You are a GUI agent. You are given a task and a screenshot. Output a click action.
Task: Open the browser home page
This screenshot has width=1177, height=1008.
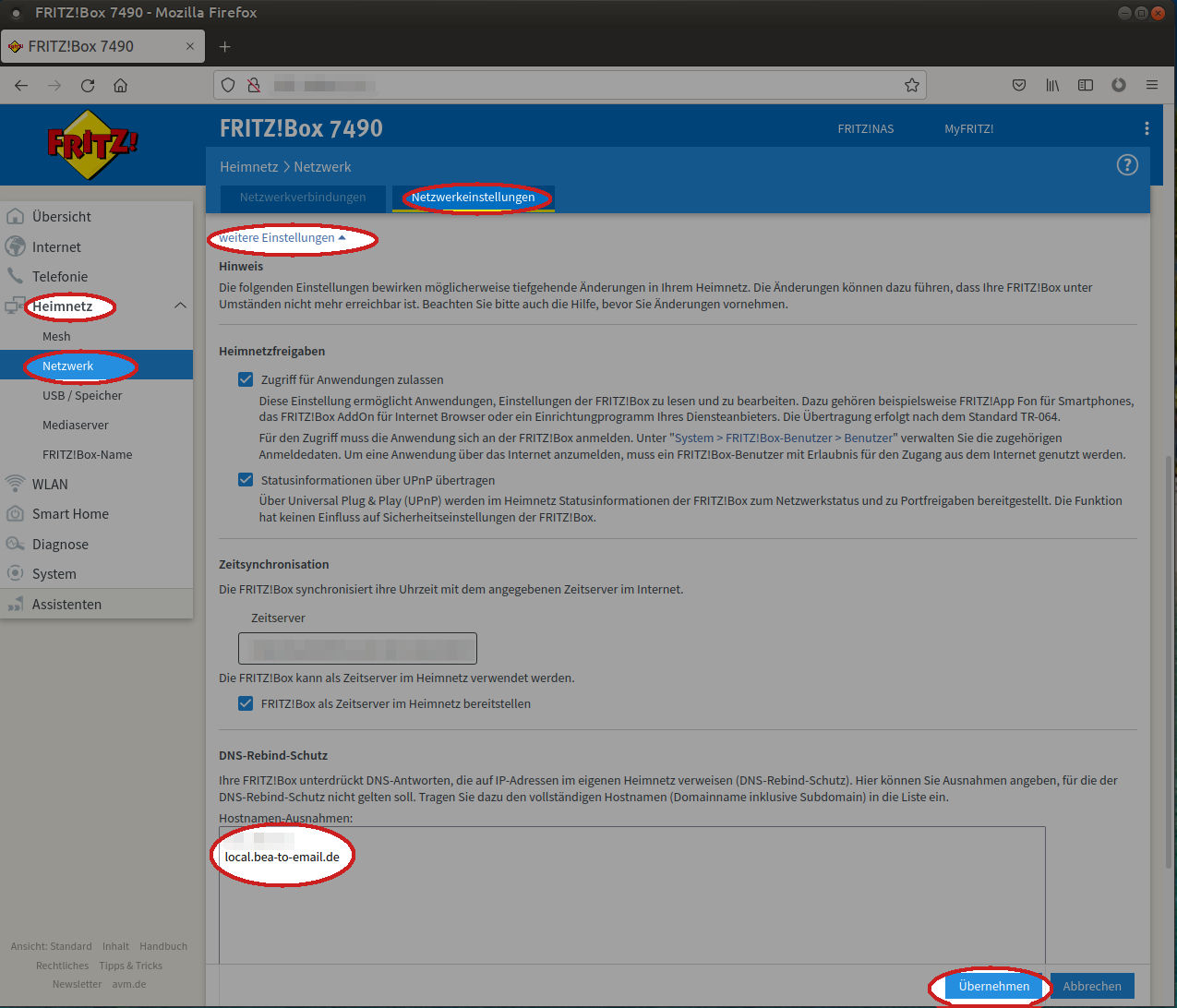(x=120, y=85)
